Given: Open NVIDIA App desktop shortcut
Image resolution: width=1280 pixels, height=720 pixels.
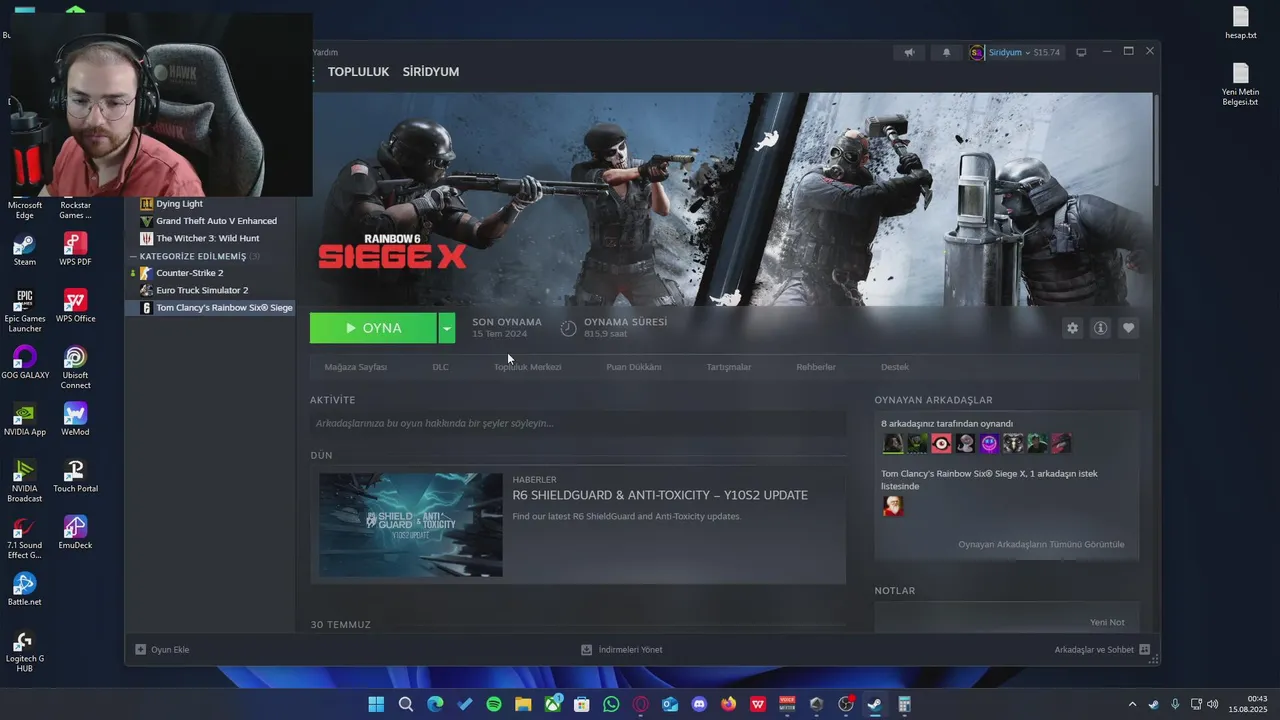Looking at the screenshot, I should coord(25,420).
